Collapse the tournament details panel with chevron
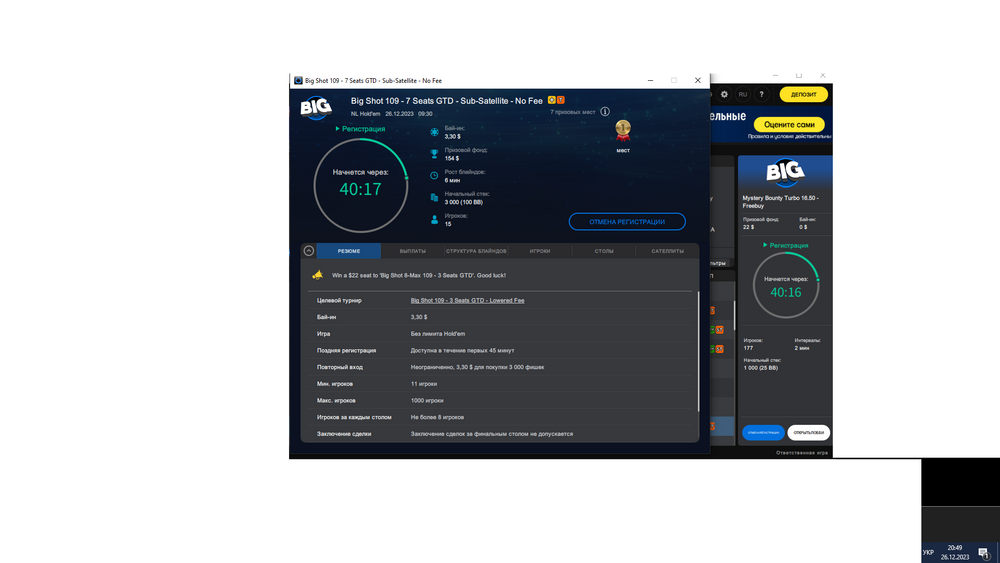1000x563 pixels. [309, 251]
